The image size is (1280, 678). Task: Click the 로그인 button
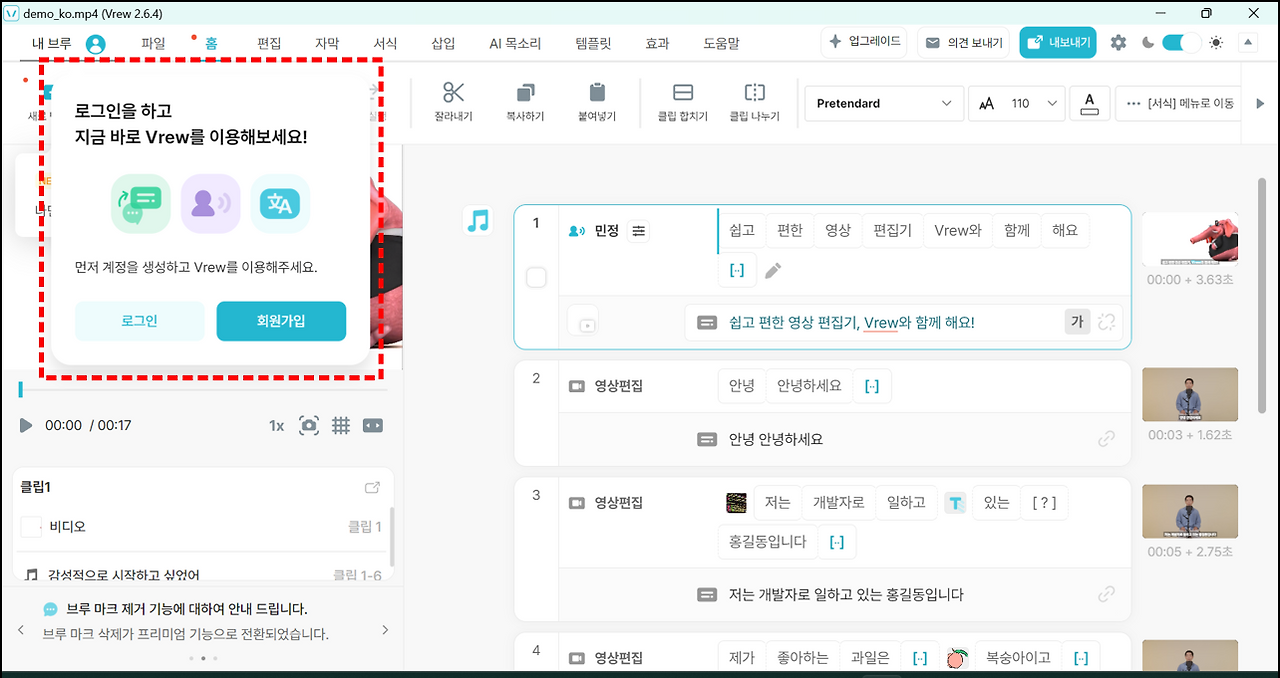click(139, 321)
